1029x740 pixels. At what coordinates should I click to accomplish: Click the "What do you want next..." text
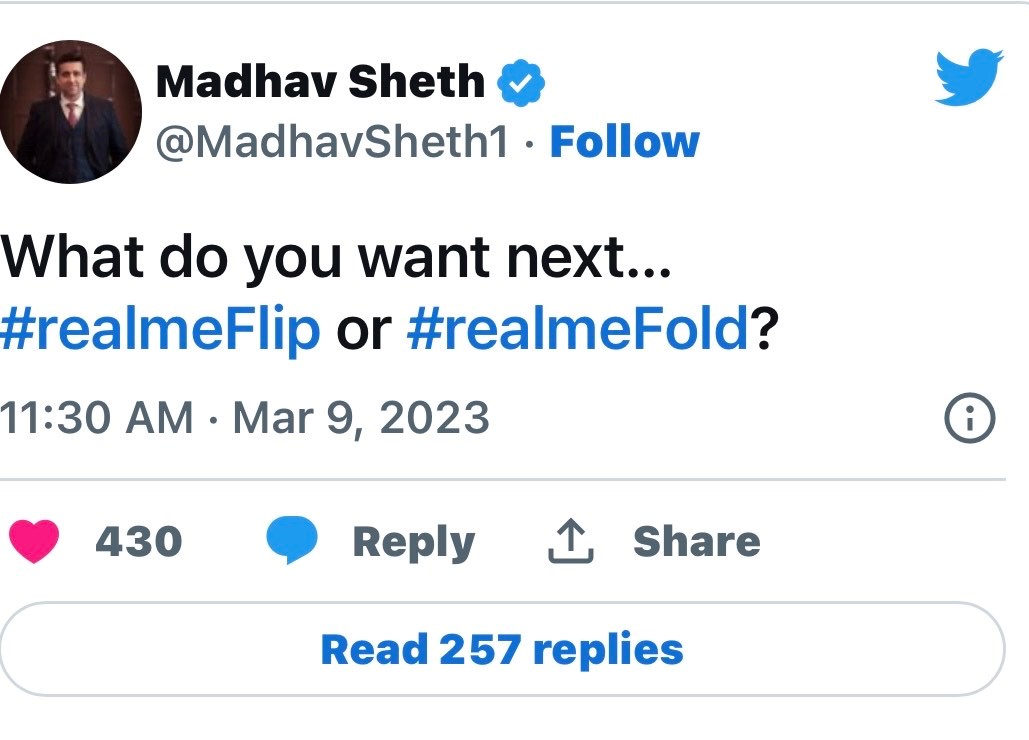pyautogui.click(x=336, y=259)
